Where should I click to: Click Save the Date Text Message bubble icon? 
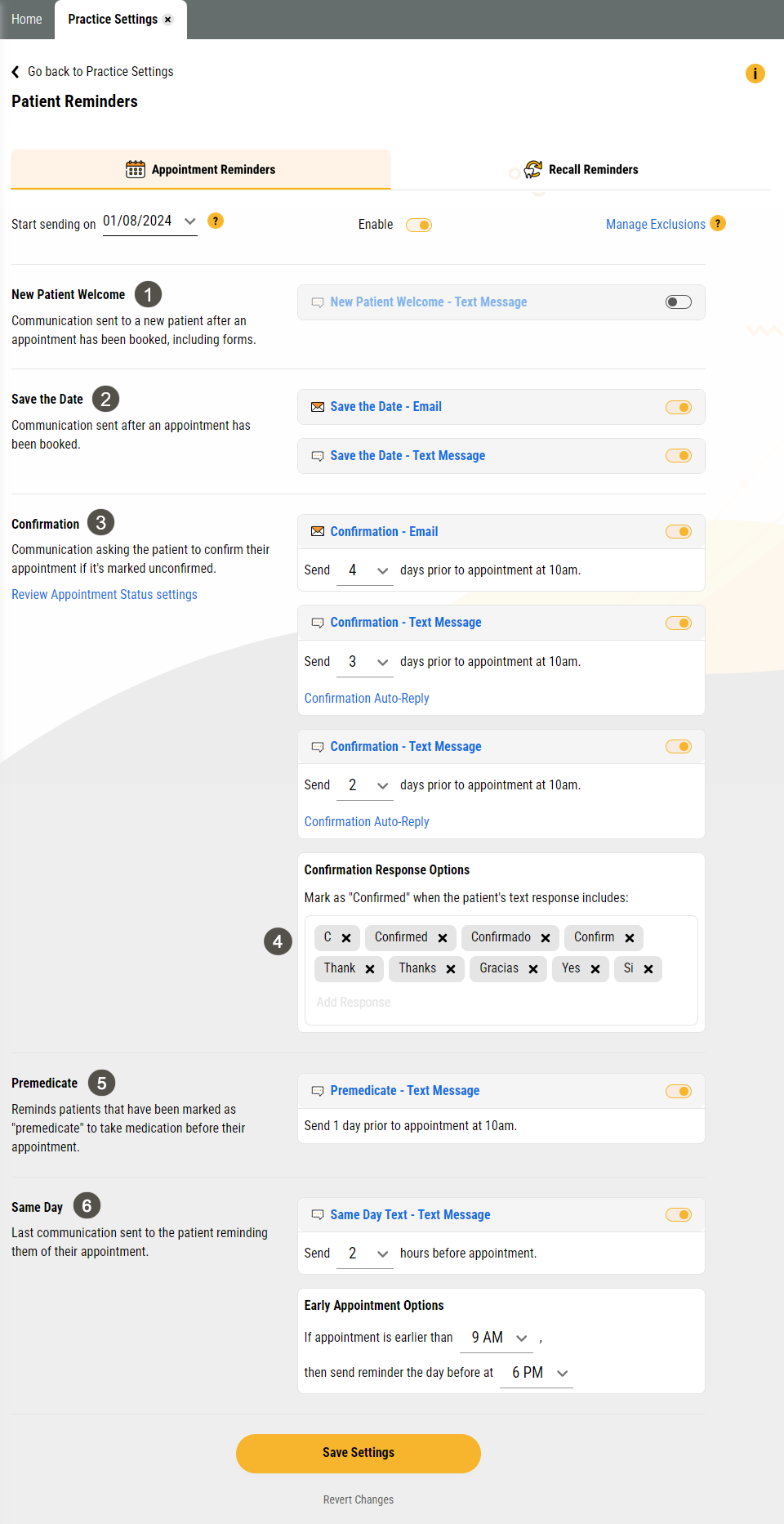click(318, 457)
